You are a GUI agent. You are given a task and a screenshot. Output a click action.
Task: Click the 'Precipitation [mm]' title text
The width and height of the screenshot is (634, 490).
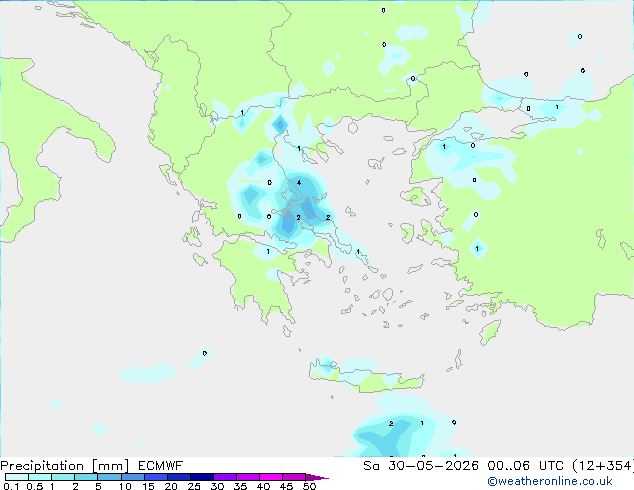(65, 466)
